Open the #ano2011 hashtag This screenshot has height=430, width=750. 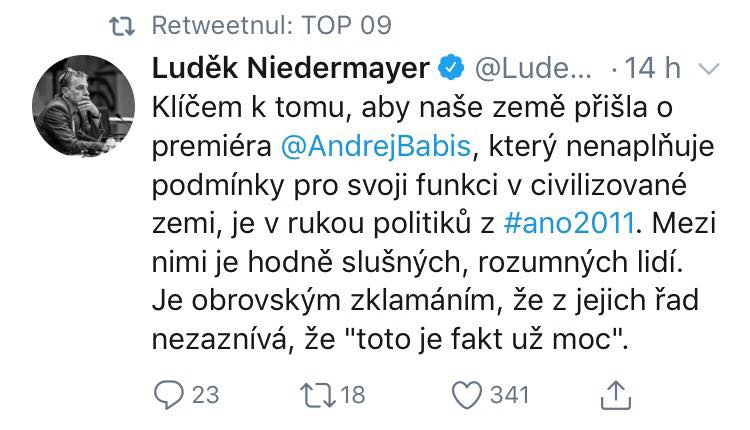coord(569,223)
